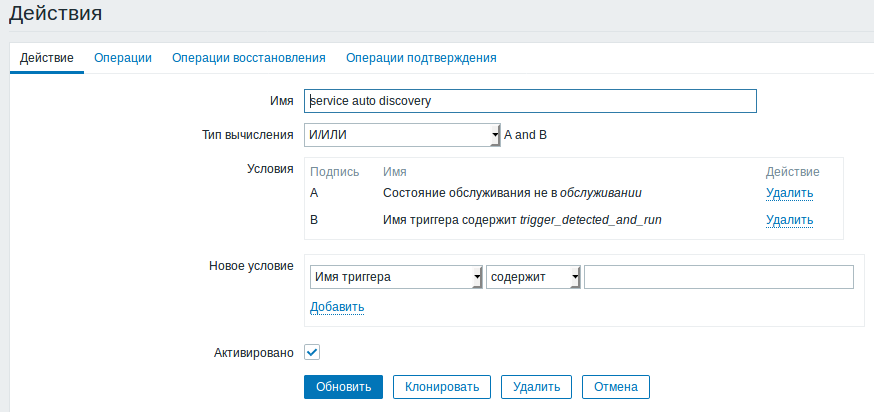Toggle the Активировано checkbox
Viewport: 874px width, 412px height.
312,352
